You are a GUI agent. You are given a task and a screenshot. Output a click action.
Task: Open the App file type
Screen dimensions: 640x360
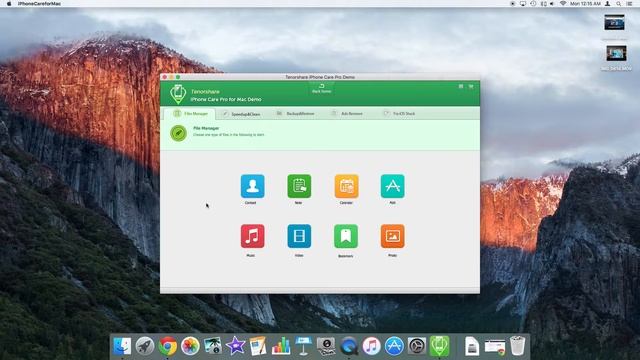point(392,186)
